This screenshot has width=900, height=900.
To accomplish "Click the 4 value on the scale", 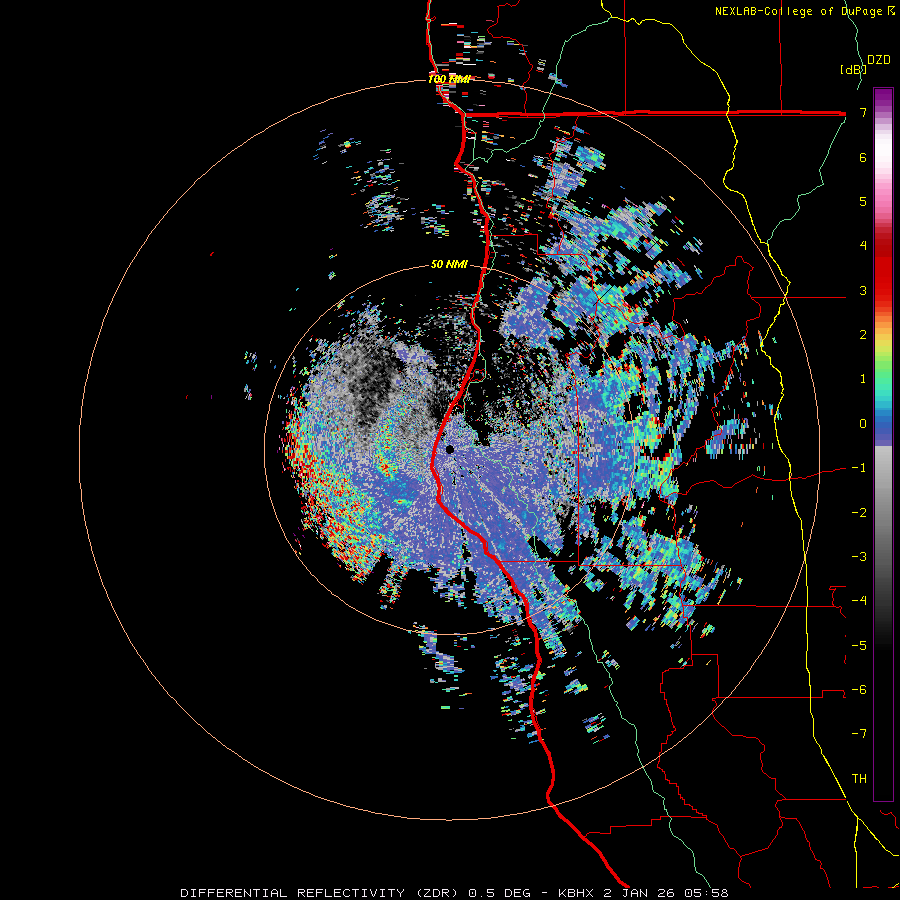I will pos(863,246).
